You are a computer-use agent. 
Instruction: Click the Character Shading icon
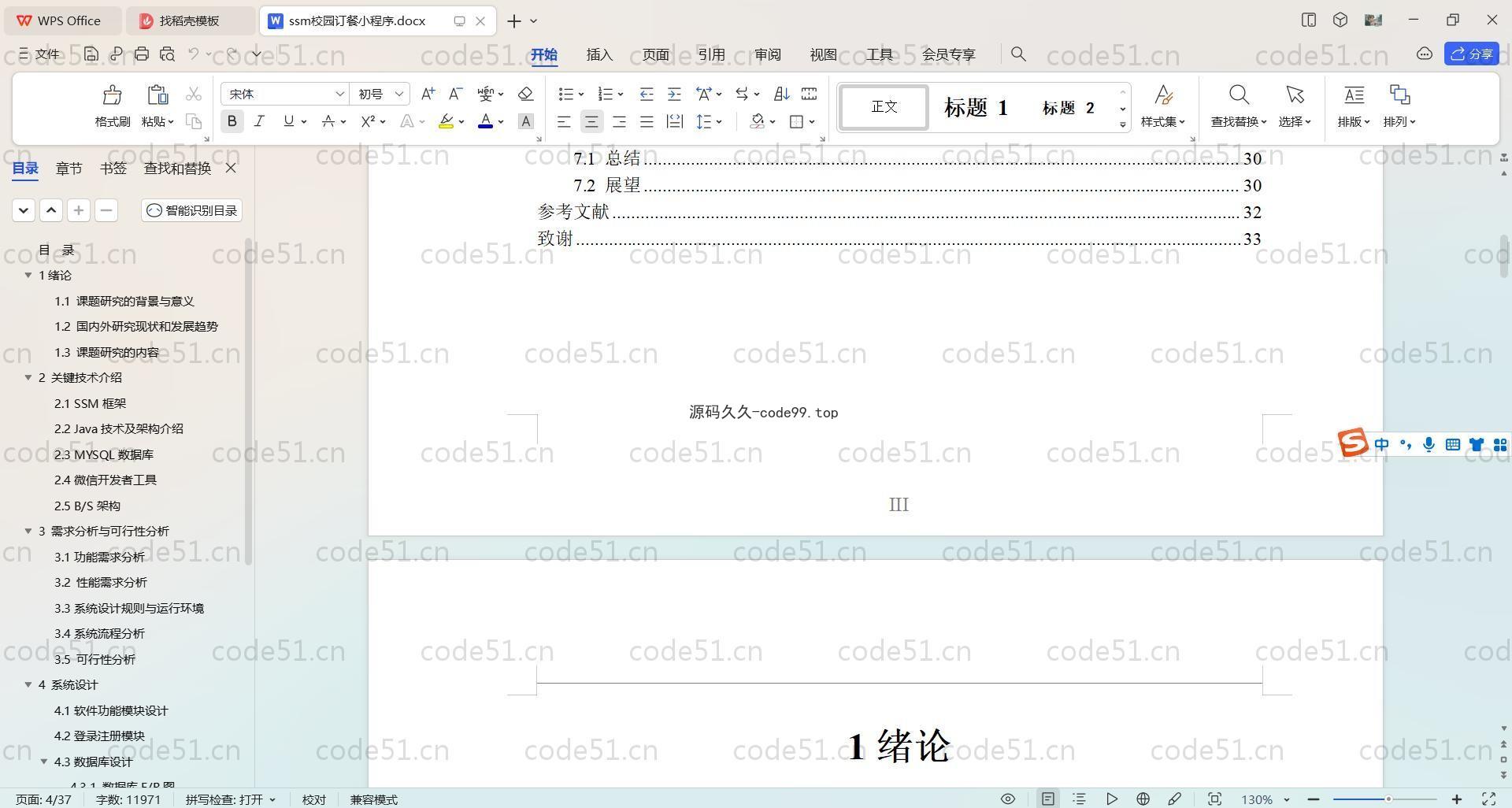pos(526,121)
